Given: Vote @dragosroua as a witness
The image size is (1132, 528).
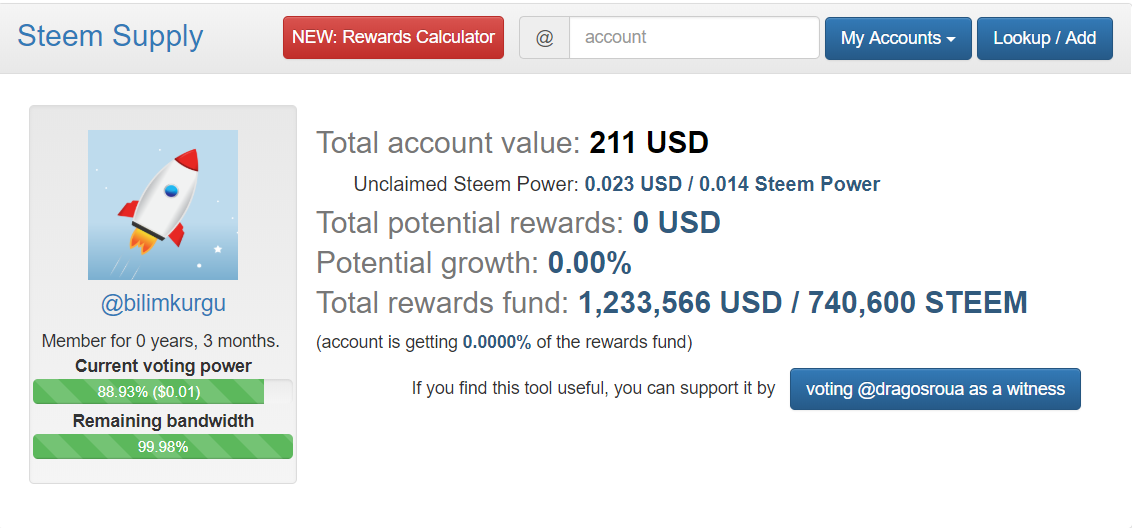Looking at the screenshot, I should (x=935, y=389).
